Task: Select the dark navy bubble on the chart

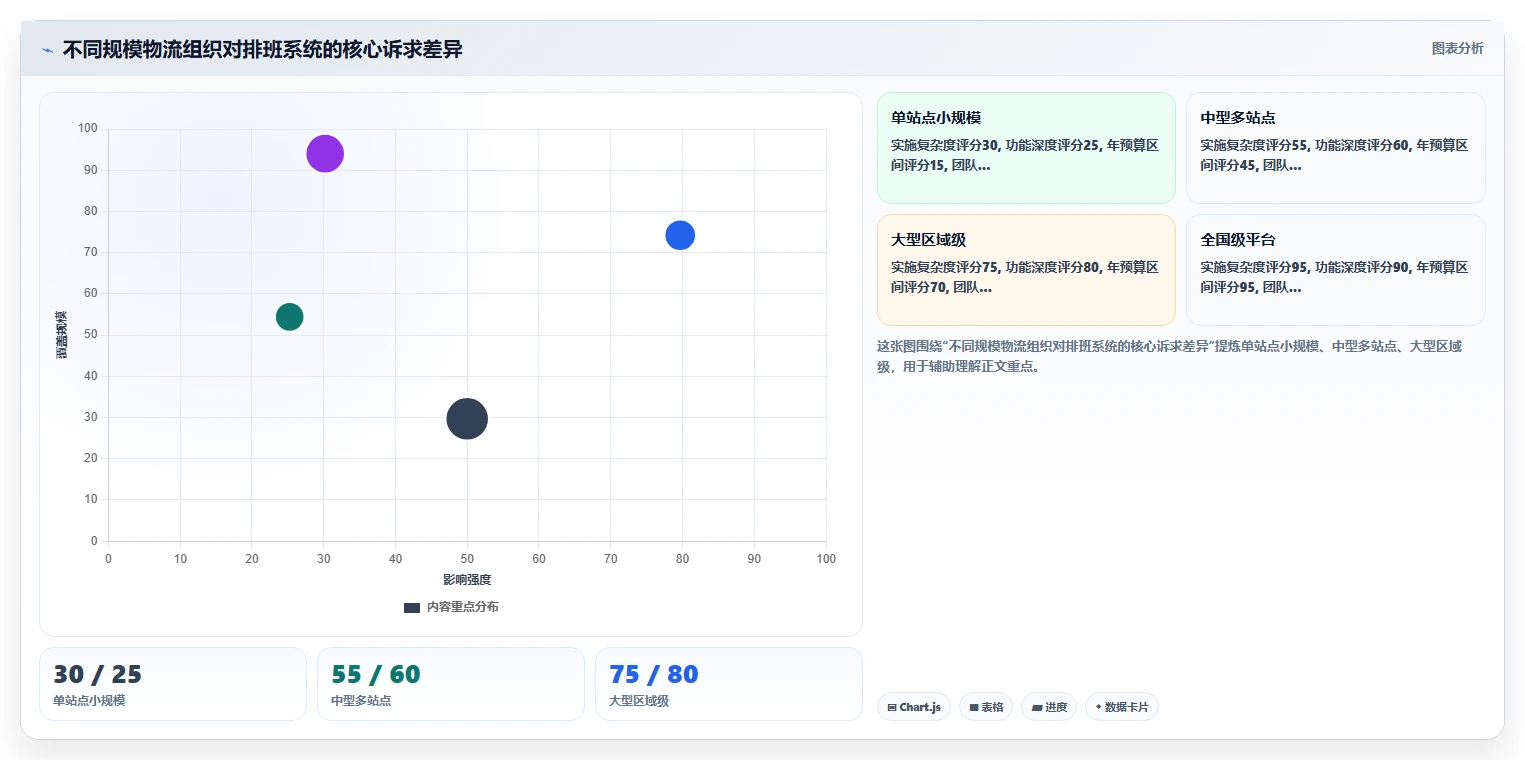Action: point(467,418)
